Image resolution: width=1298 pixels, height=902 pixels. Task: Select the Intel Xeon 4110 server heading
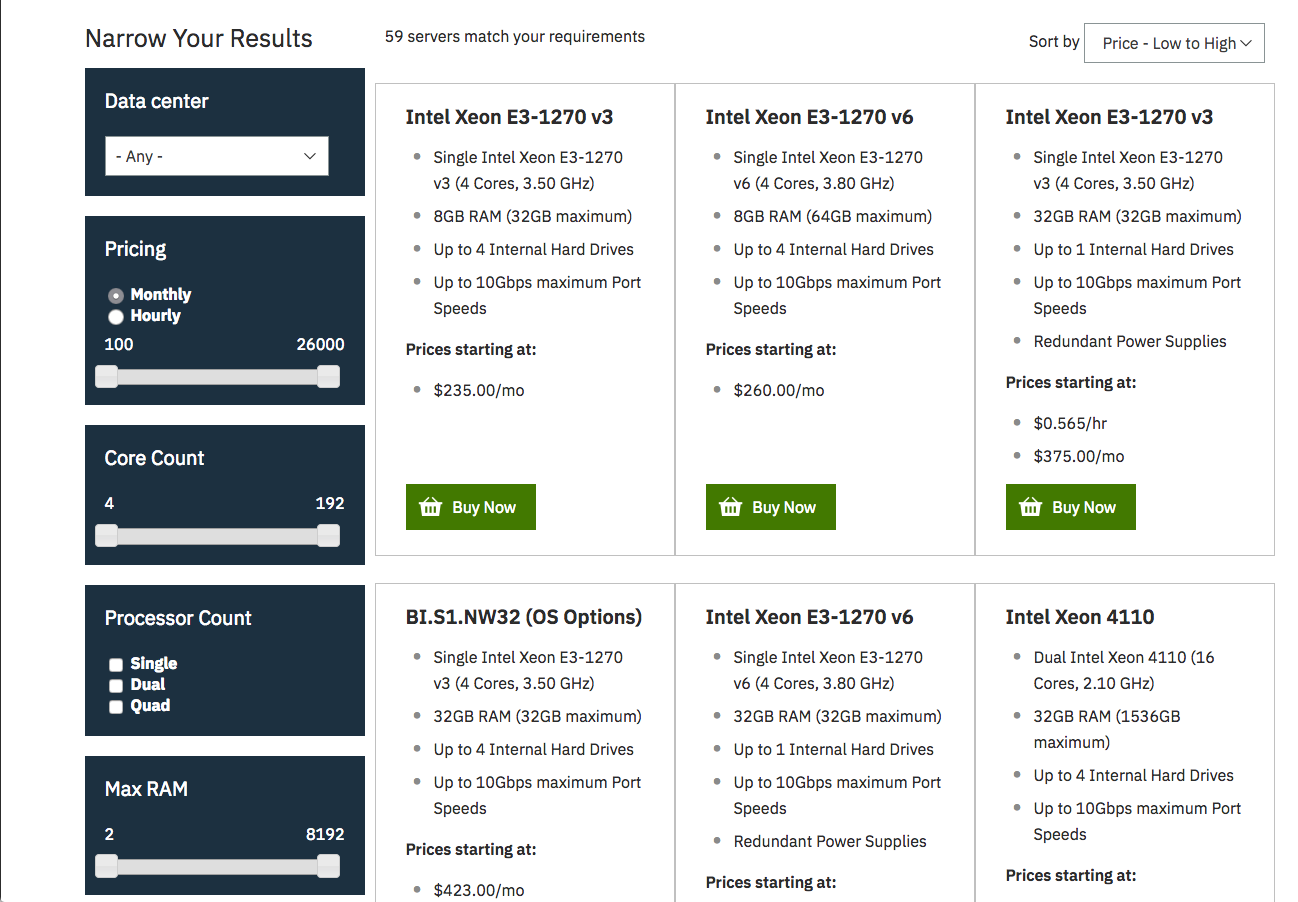[1079, 617]
